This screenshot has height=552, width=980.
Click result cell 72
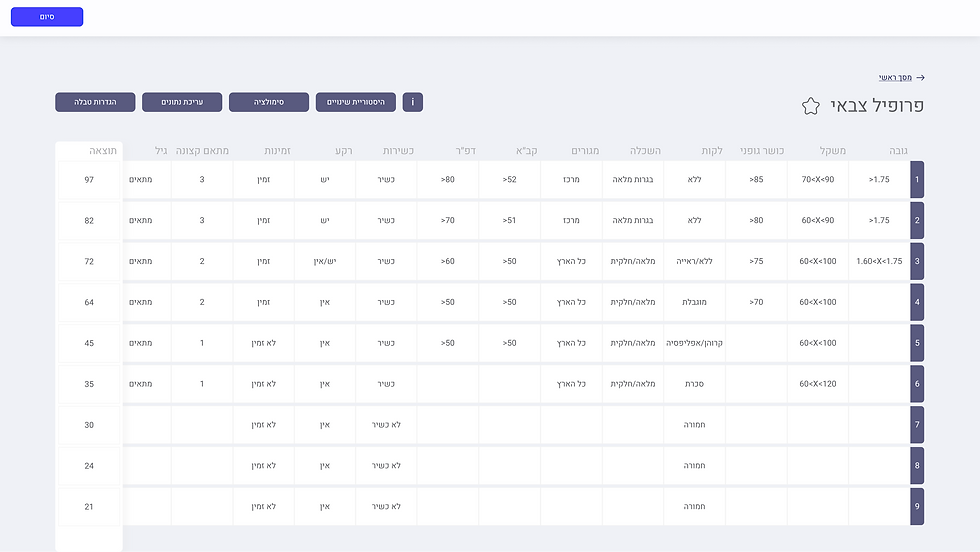click(x=89, y=261)
